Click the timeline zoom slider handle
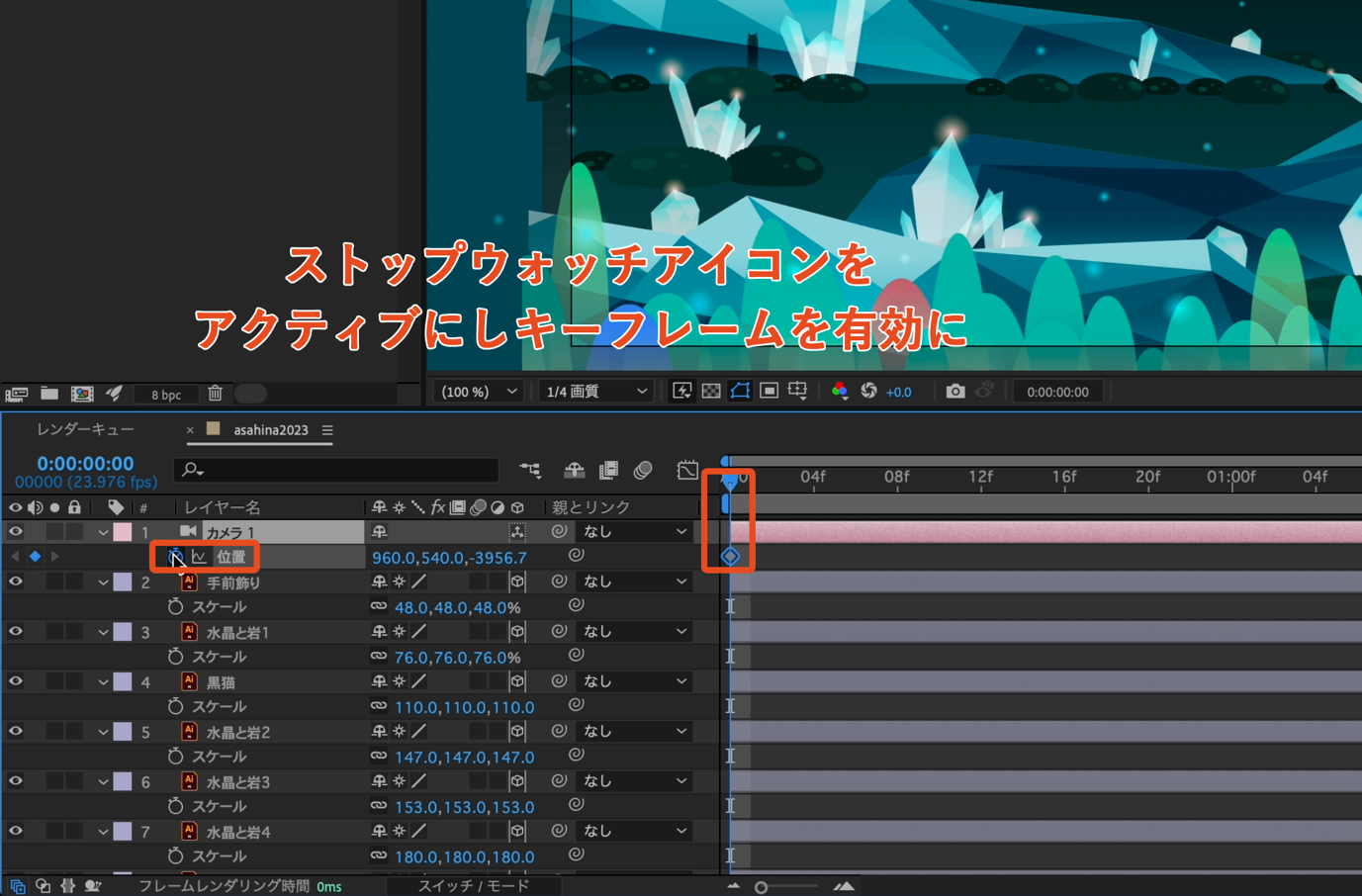This screenshot has height=896, width=1362. (762, 887)
